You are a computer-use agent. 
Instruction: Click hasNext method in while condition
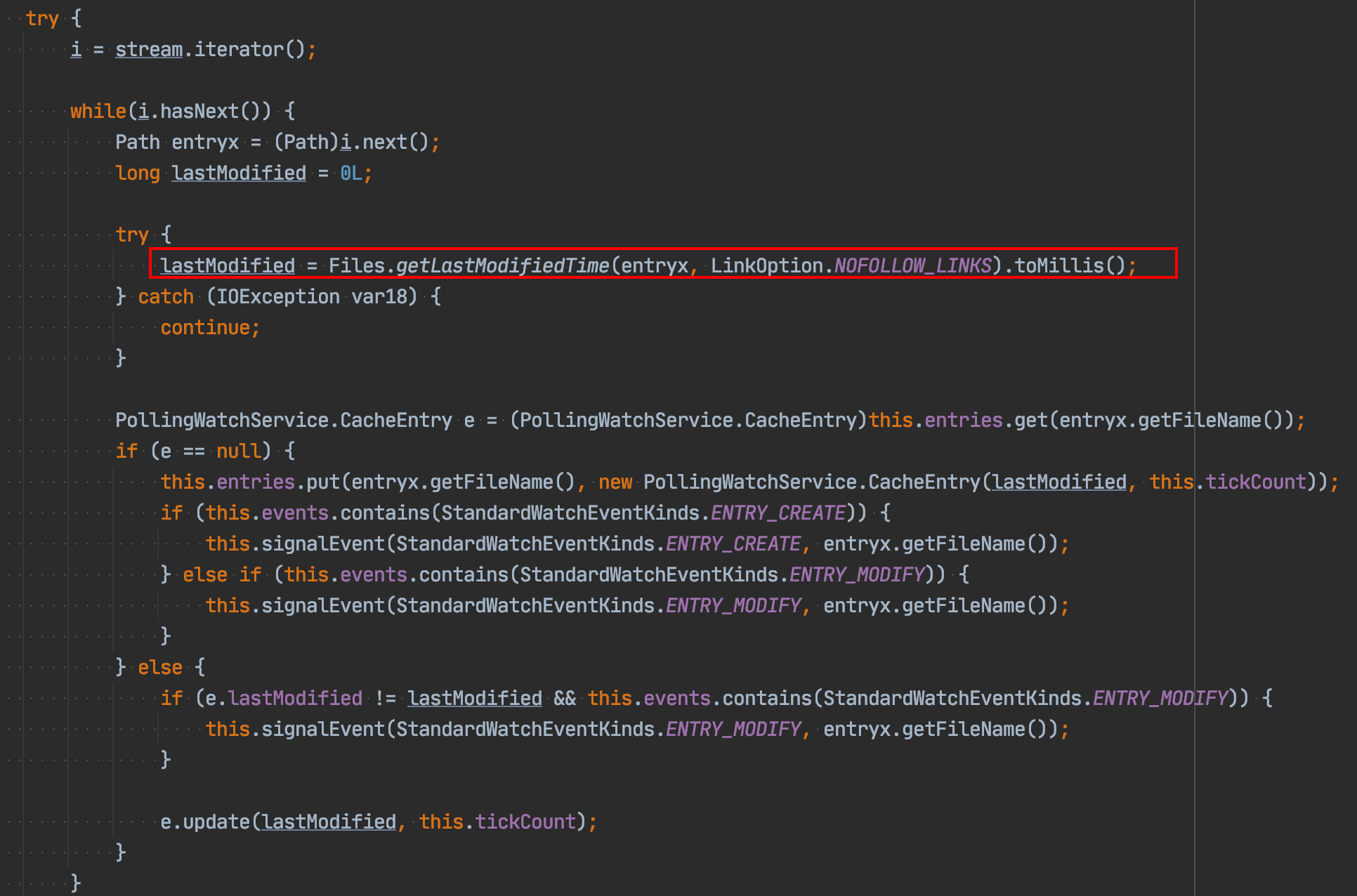[199, 111]
